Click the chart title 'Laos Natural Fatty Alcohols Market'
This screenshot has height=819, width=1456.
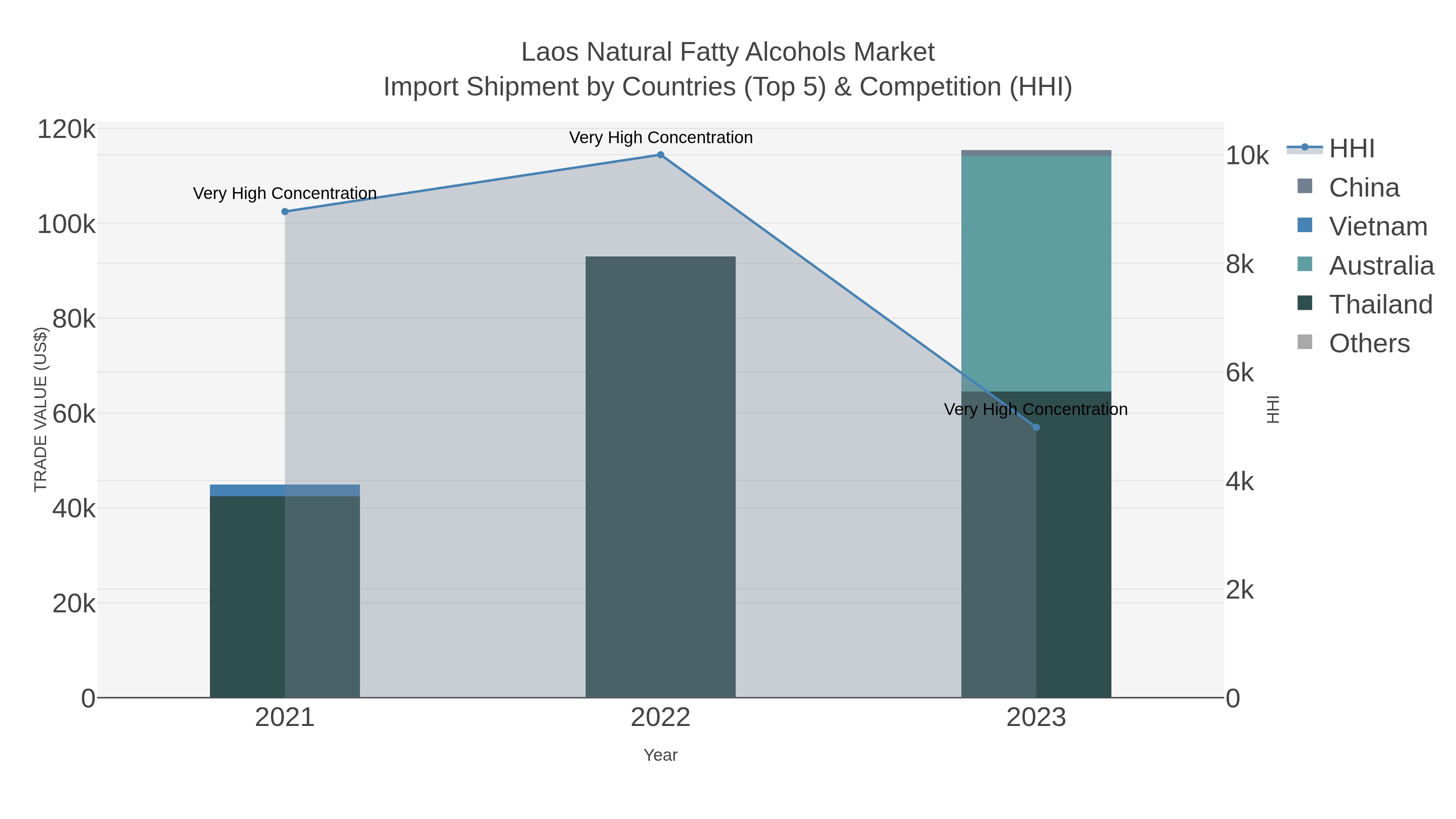(x=728, y=52)
